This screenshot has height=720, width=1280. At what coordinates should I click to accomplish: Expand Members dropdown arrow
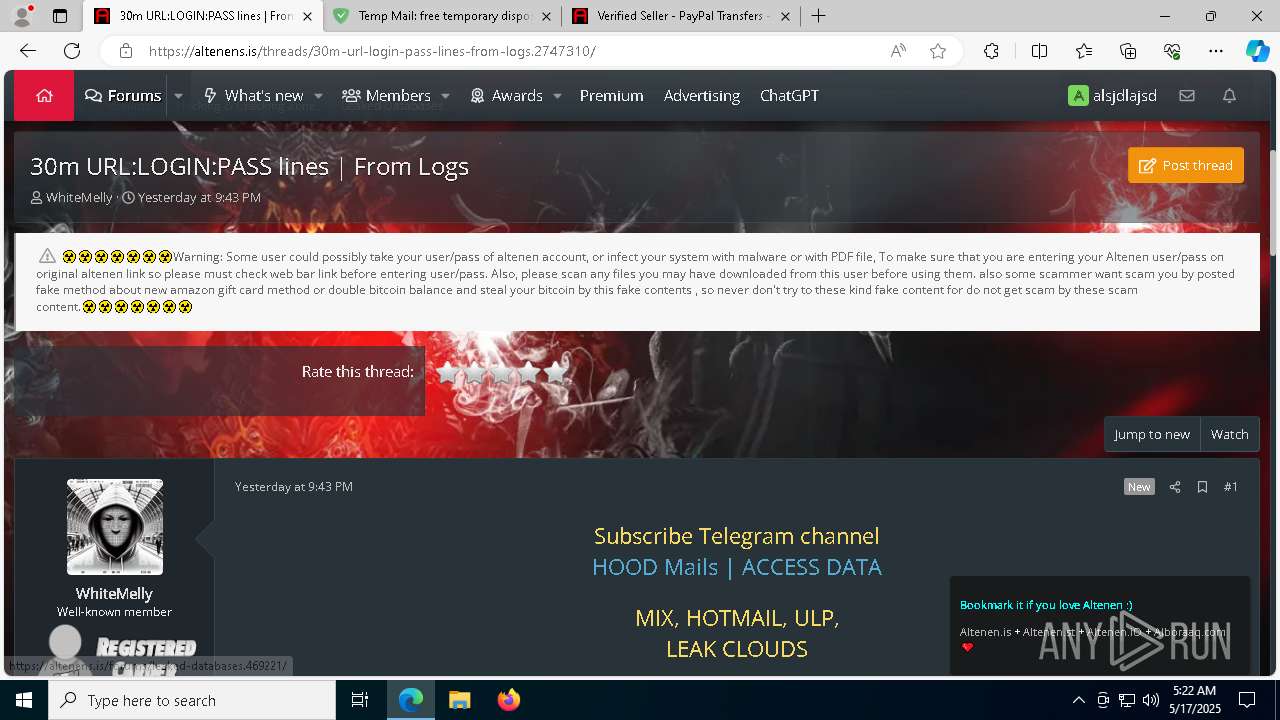445,96
